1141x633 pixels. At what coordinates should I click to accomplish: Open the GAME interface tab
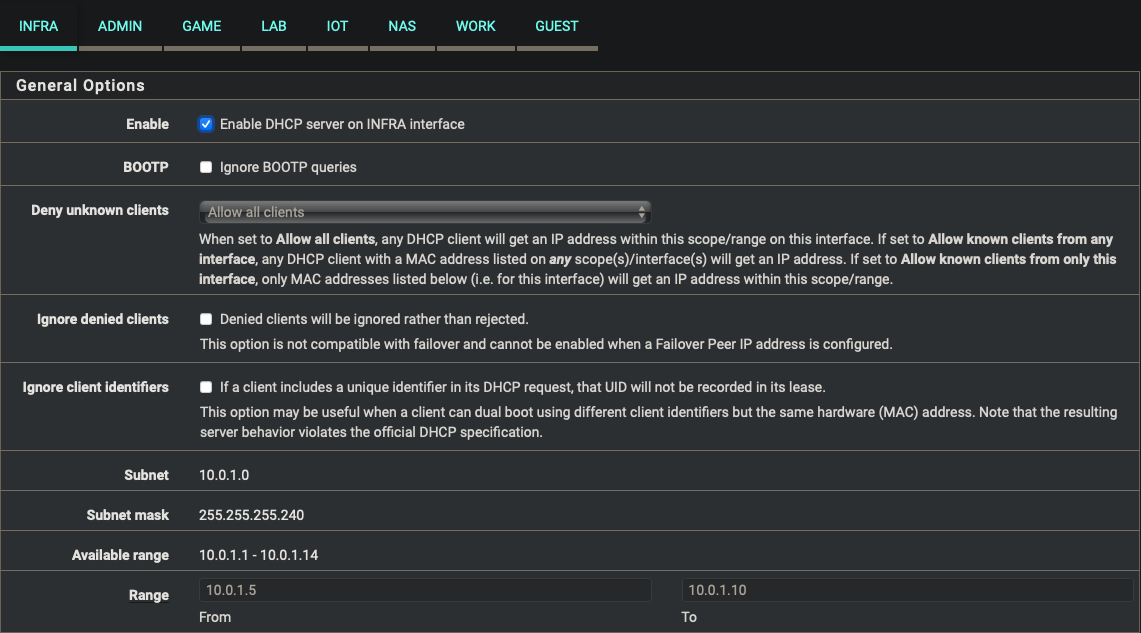(201, 25)
